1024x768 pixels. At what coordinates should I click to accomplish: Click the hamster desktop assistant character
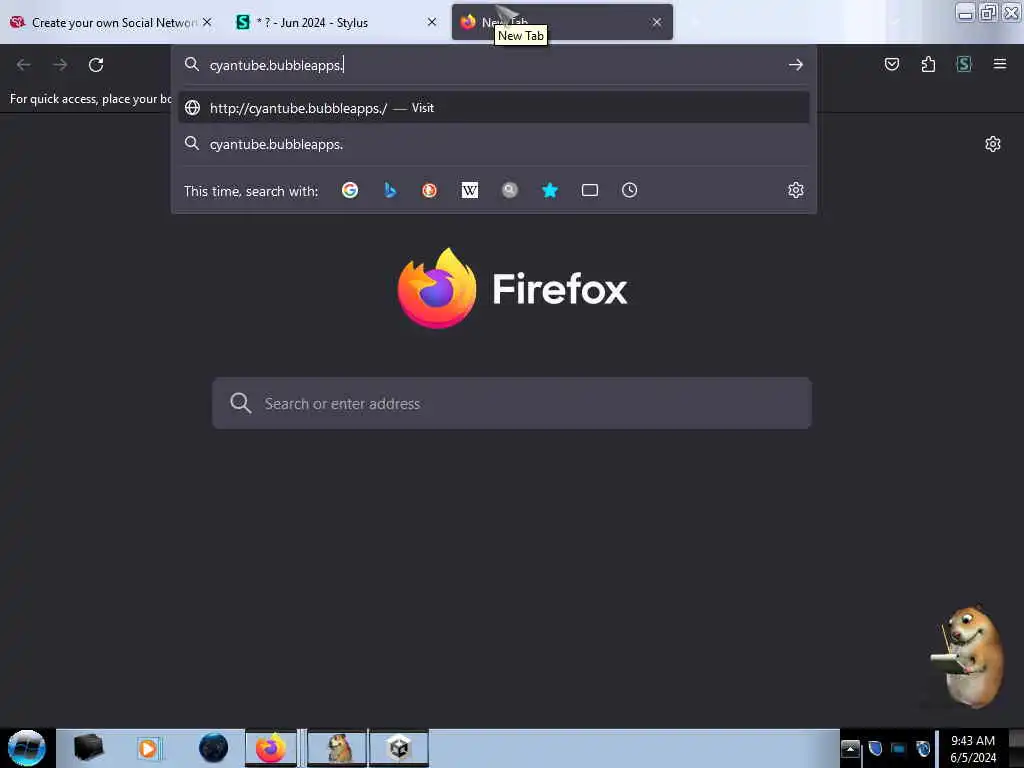click(968, 656)
